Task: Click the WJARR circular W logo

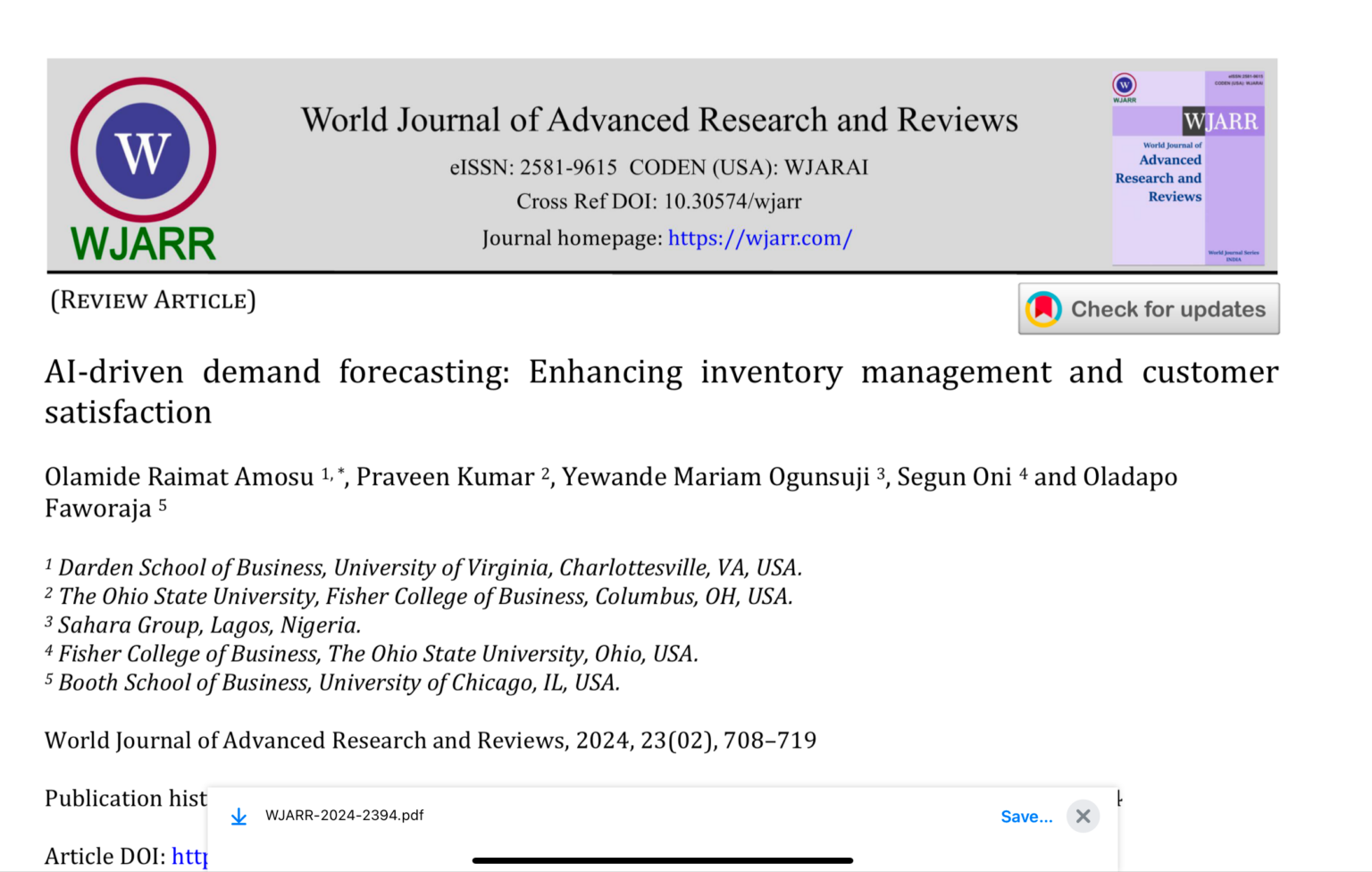Action: tap(143, 150)
